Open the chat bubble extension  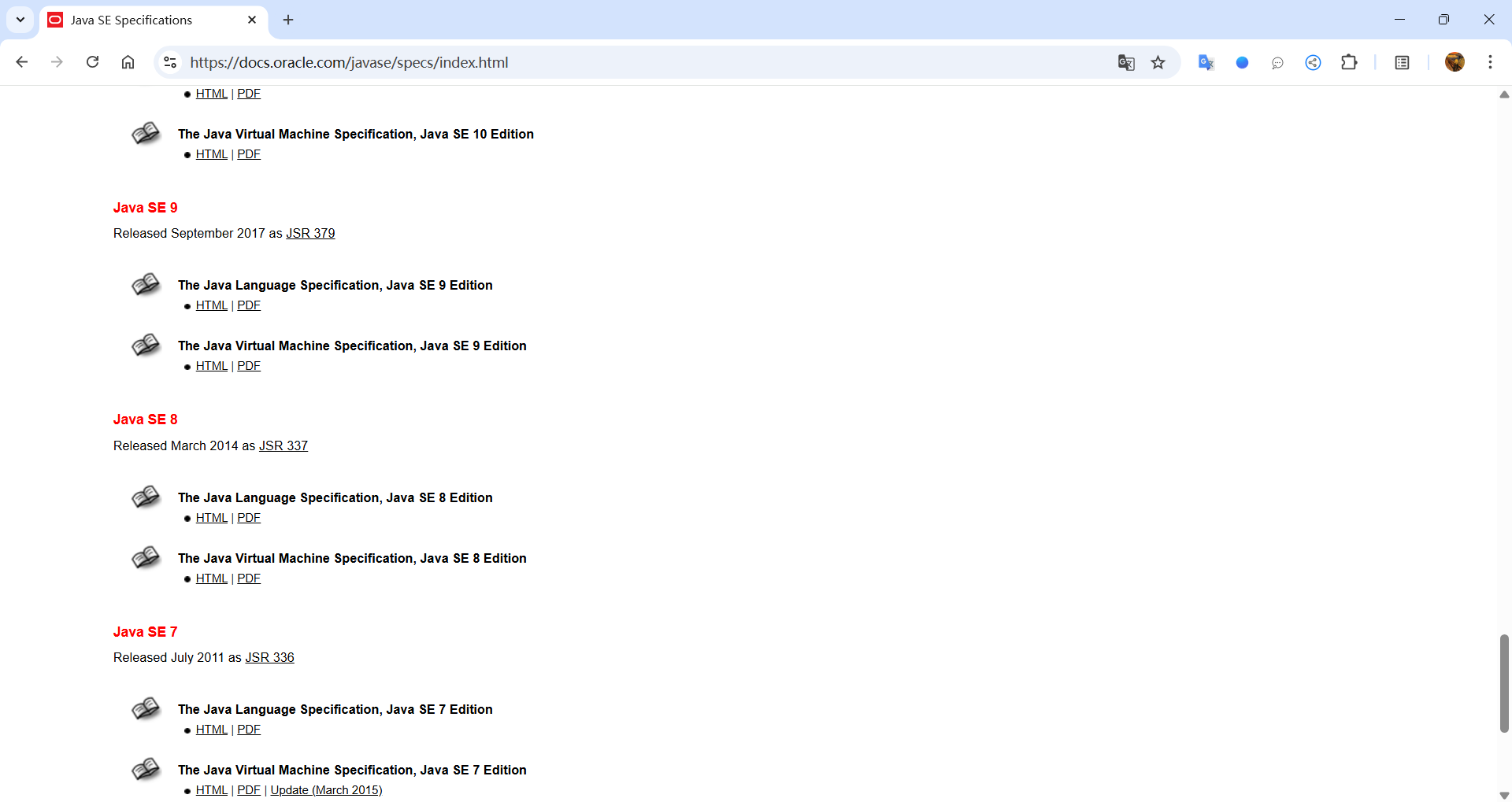[1277, 62]
